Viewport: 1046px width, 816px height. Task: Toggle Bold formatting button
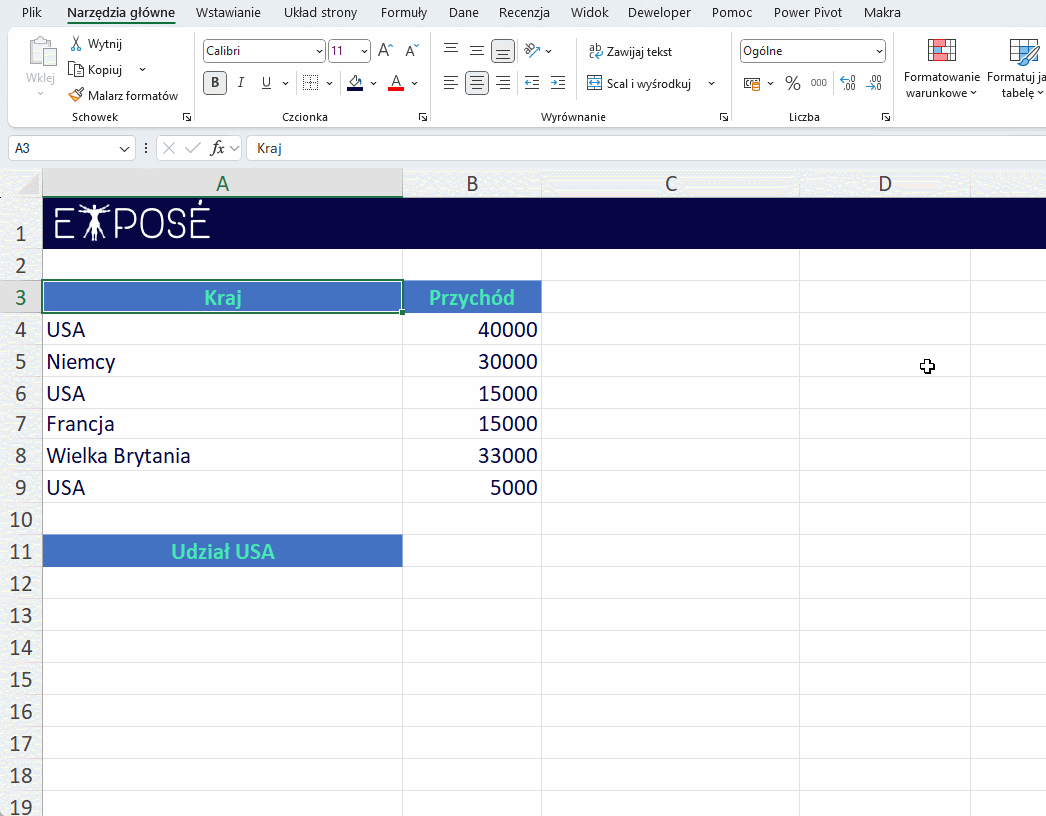(x=215, y=83)
